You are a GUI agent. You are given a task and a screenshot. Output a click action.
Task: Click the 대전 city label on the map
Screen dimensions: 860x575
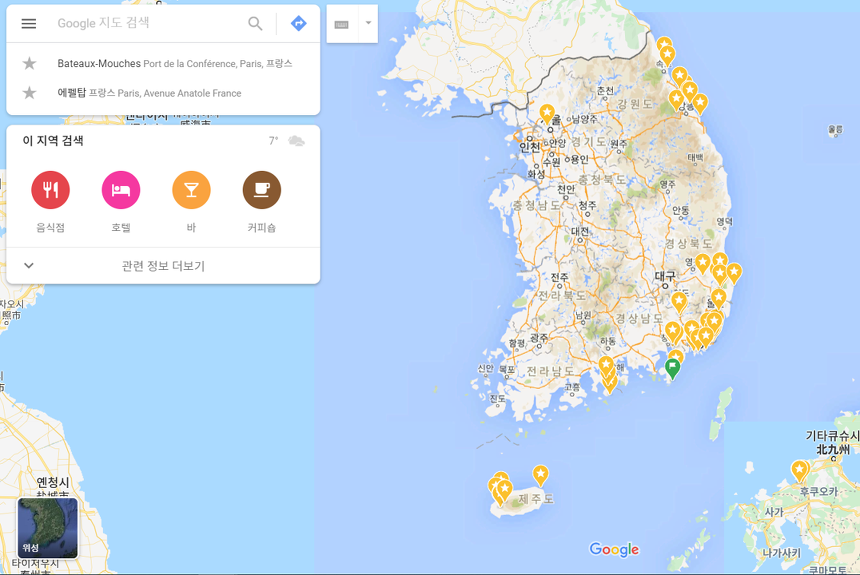pyautogui.click(x=580, y=232)
